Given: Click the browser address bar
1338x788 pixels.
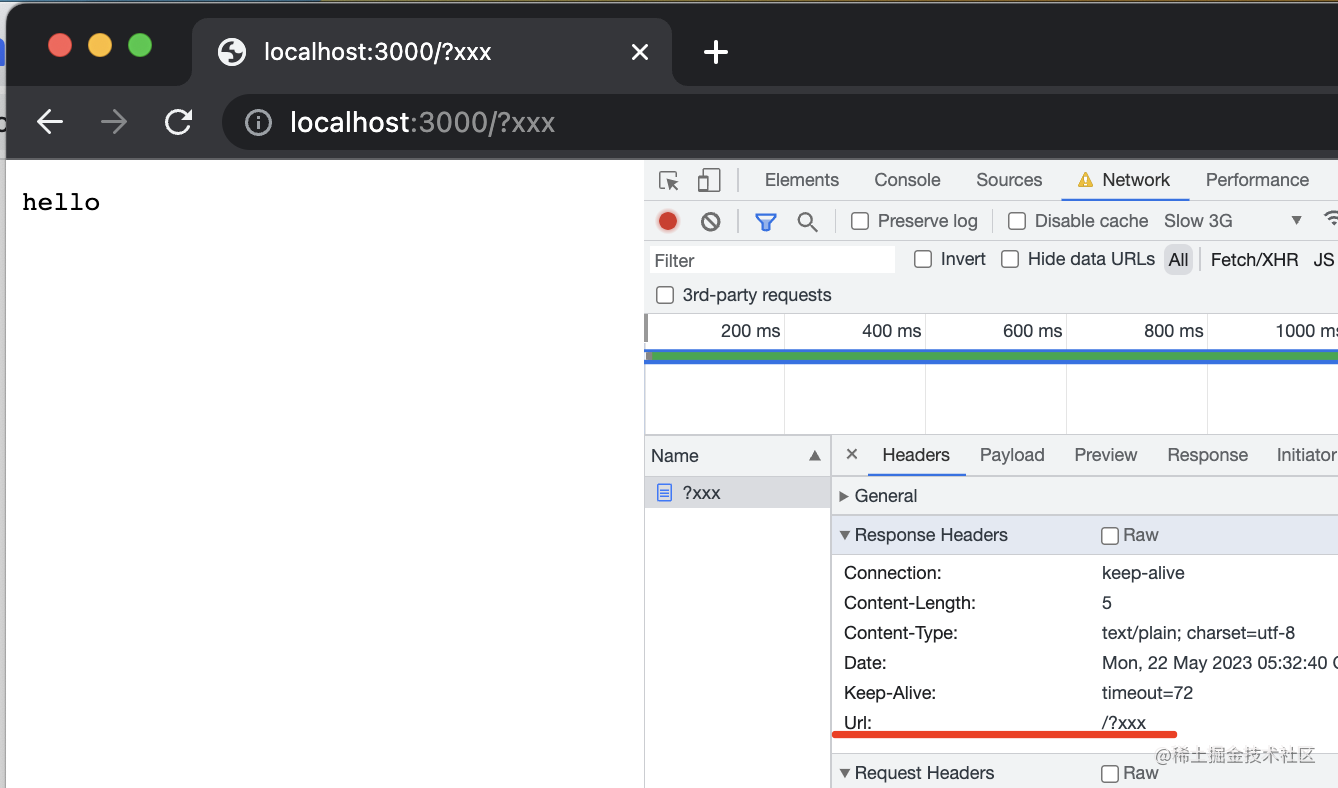Looking at the screenshot, I should pyautogui.click(x=780, y=122).
